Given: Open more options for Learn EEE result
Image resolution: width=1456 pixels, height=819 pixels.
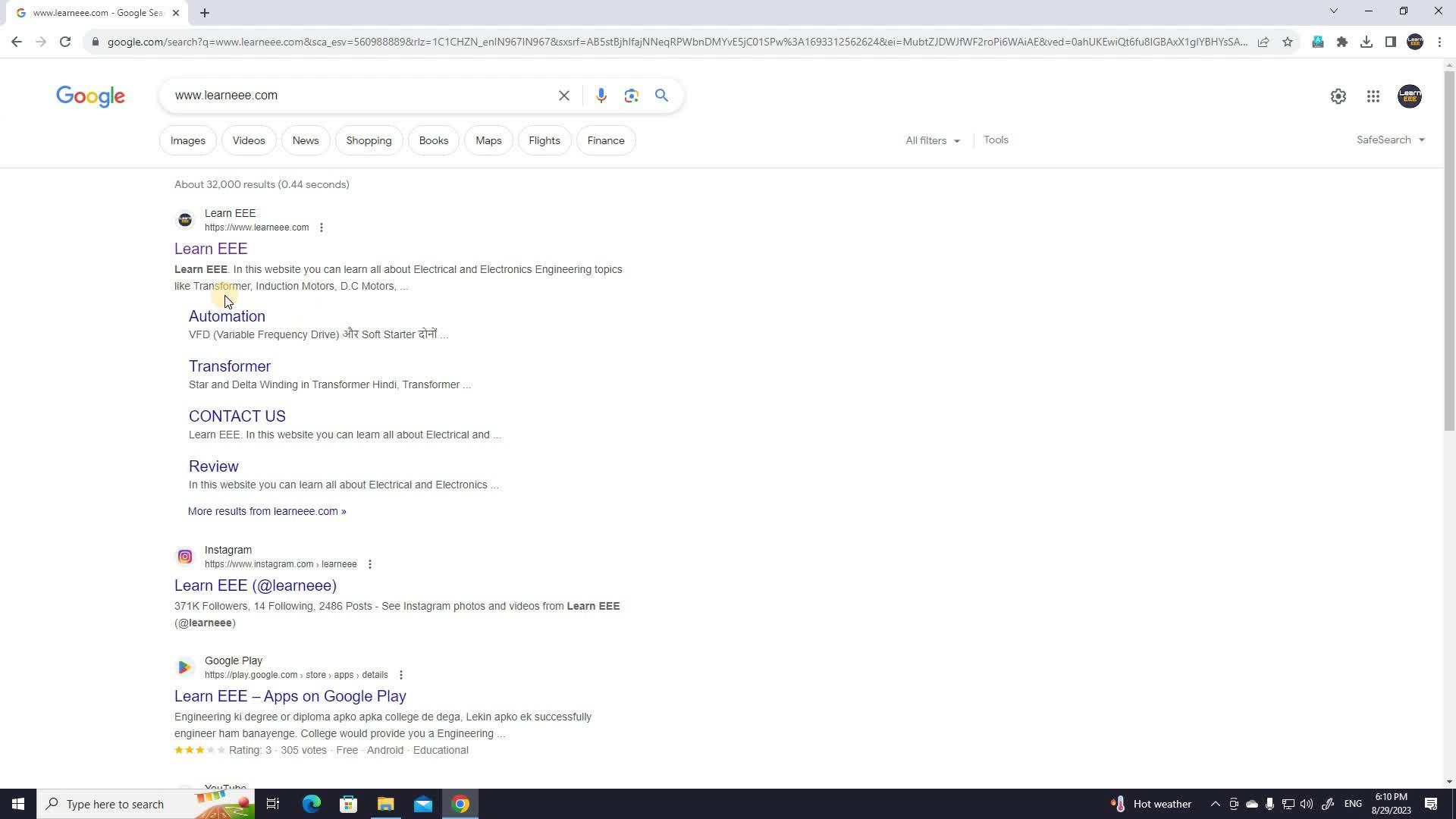Looking at the screenshot, I should point(322,227).
